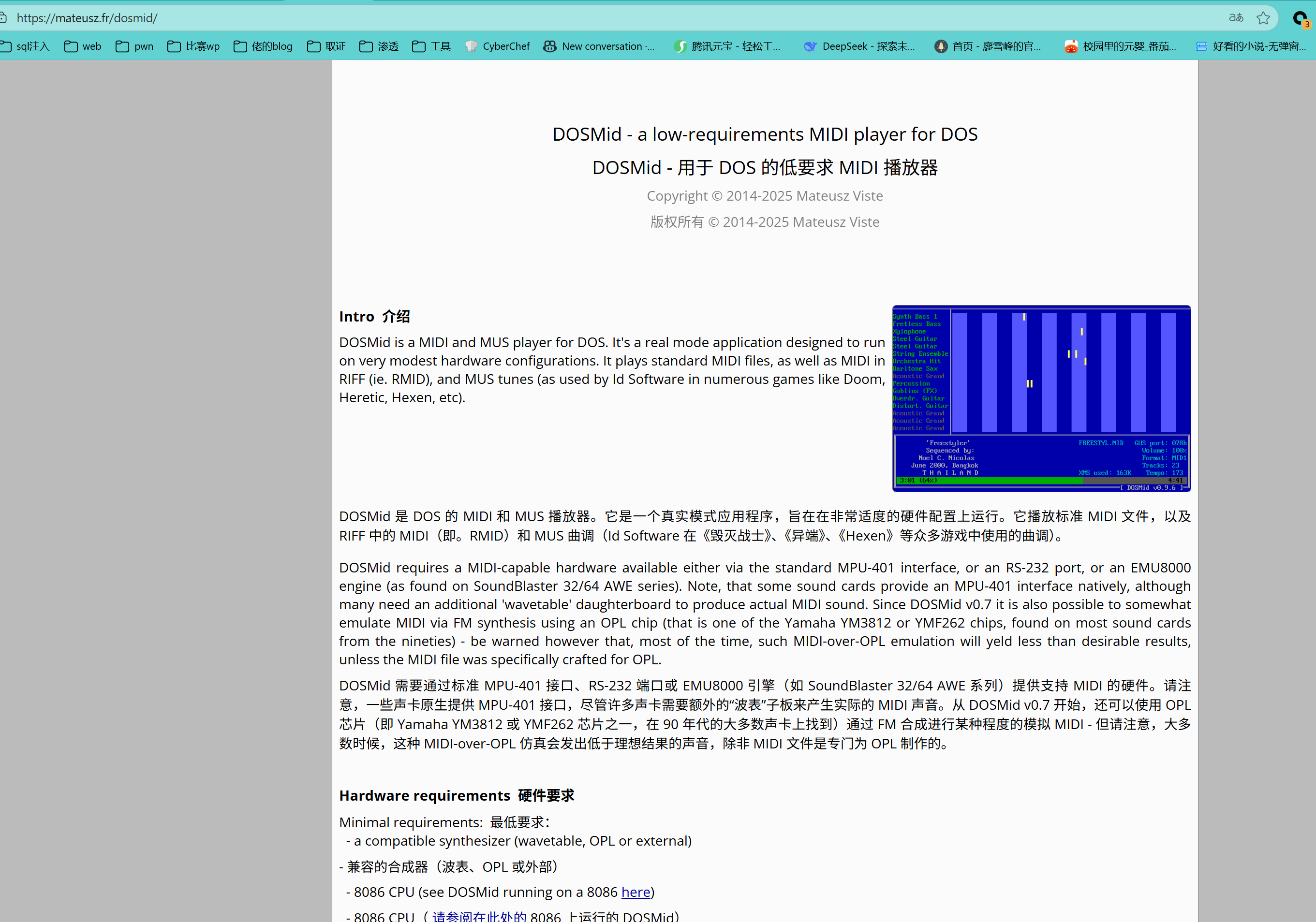Image resolution: width=1316 pixels, height=922 pixels.
Task: Click the 'here' link about 8086 CPU
Action: 635,892
